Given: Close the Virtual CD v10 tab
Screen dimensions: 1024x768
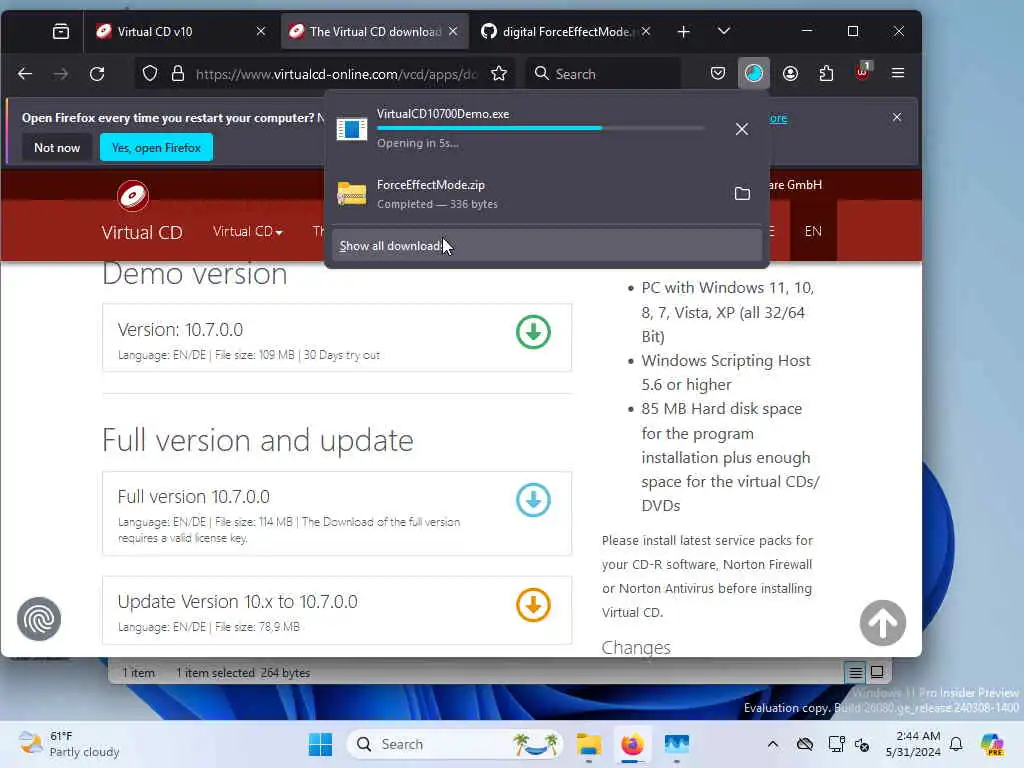Looking at the screenshot, I should point(261,31).
